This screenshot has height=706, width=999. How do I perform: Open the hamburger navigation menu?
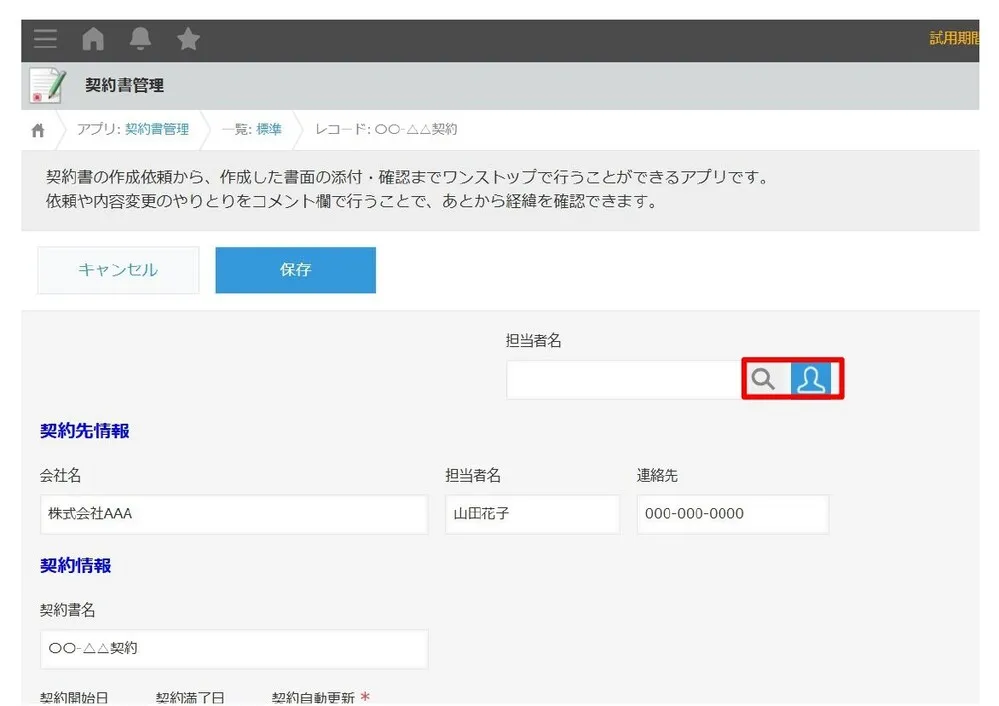pyautogui.click(x=45, y=38)
